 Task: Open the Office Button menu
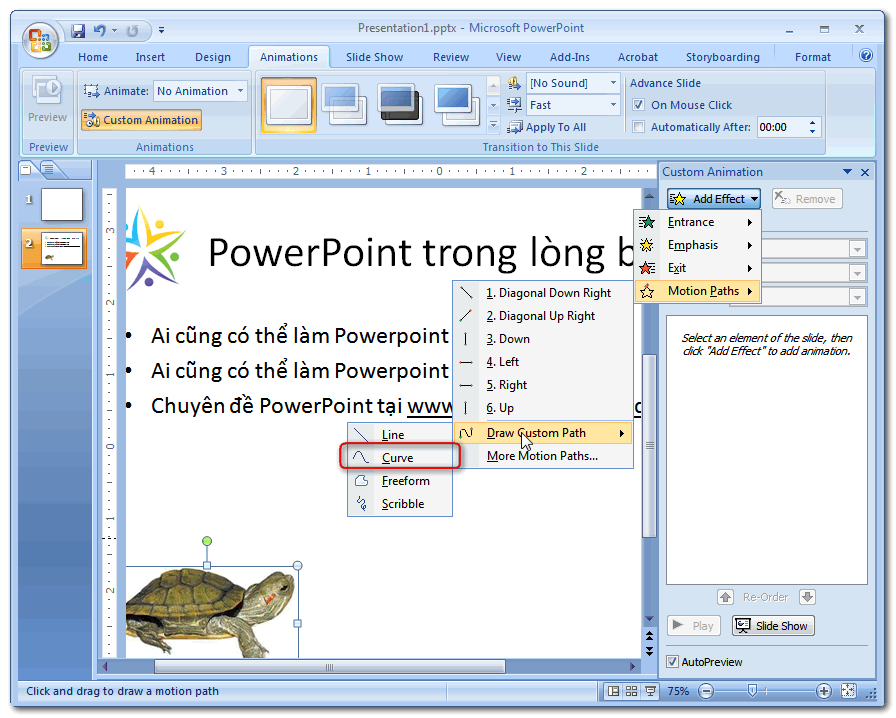40,40
